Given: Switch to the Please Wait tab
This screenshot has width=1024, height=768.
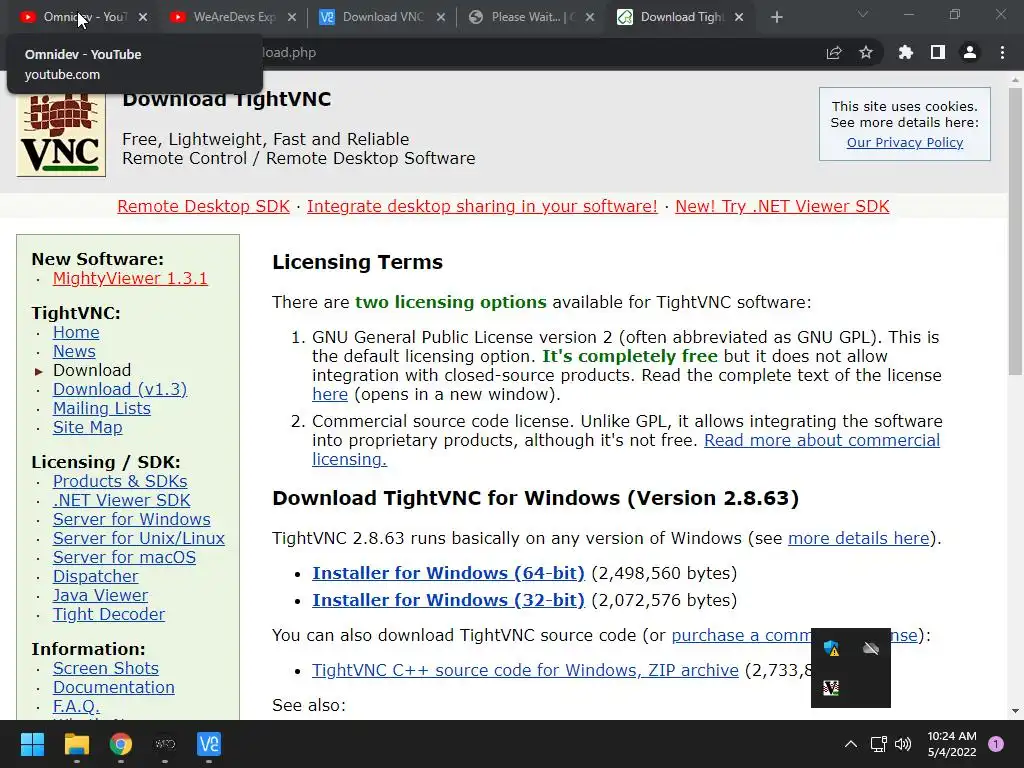Looking at the screenshot, I should tap(532, 17).
